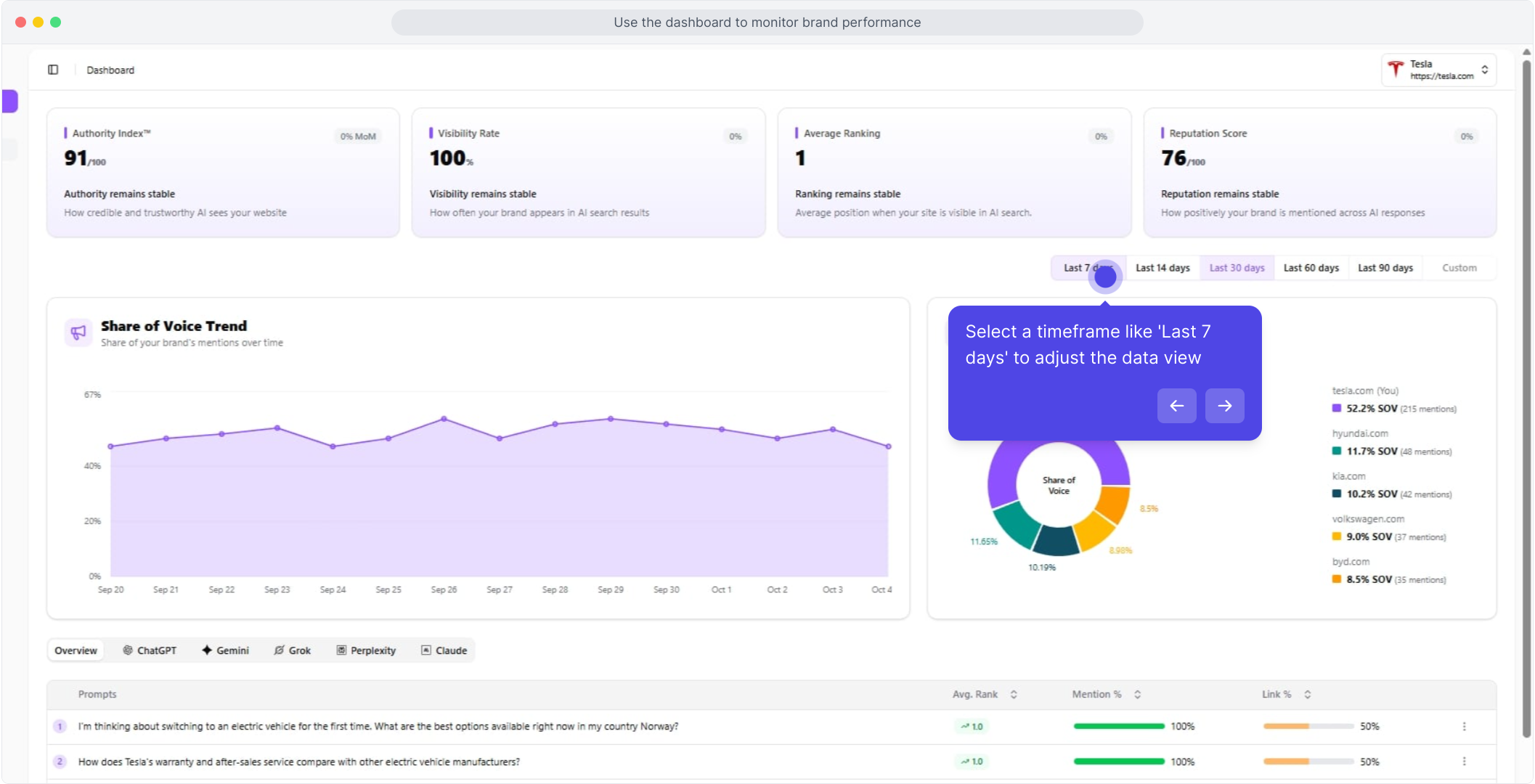Open three-dot menu for first prompt row
Viewport: 1535px width, 784px height.
tap(1464, 727)
